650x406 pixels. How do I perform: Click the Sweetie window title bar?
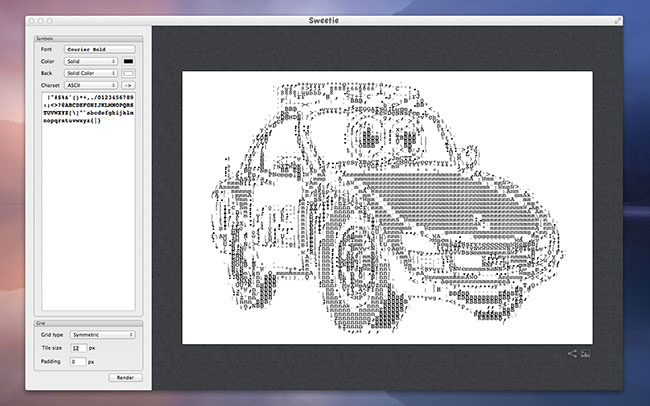324,21
